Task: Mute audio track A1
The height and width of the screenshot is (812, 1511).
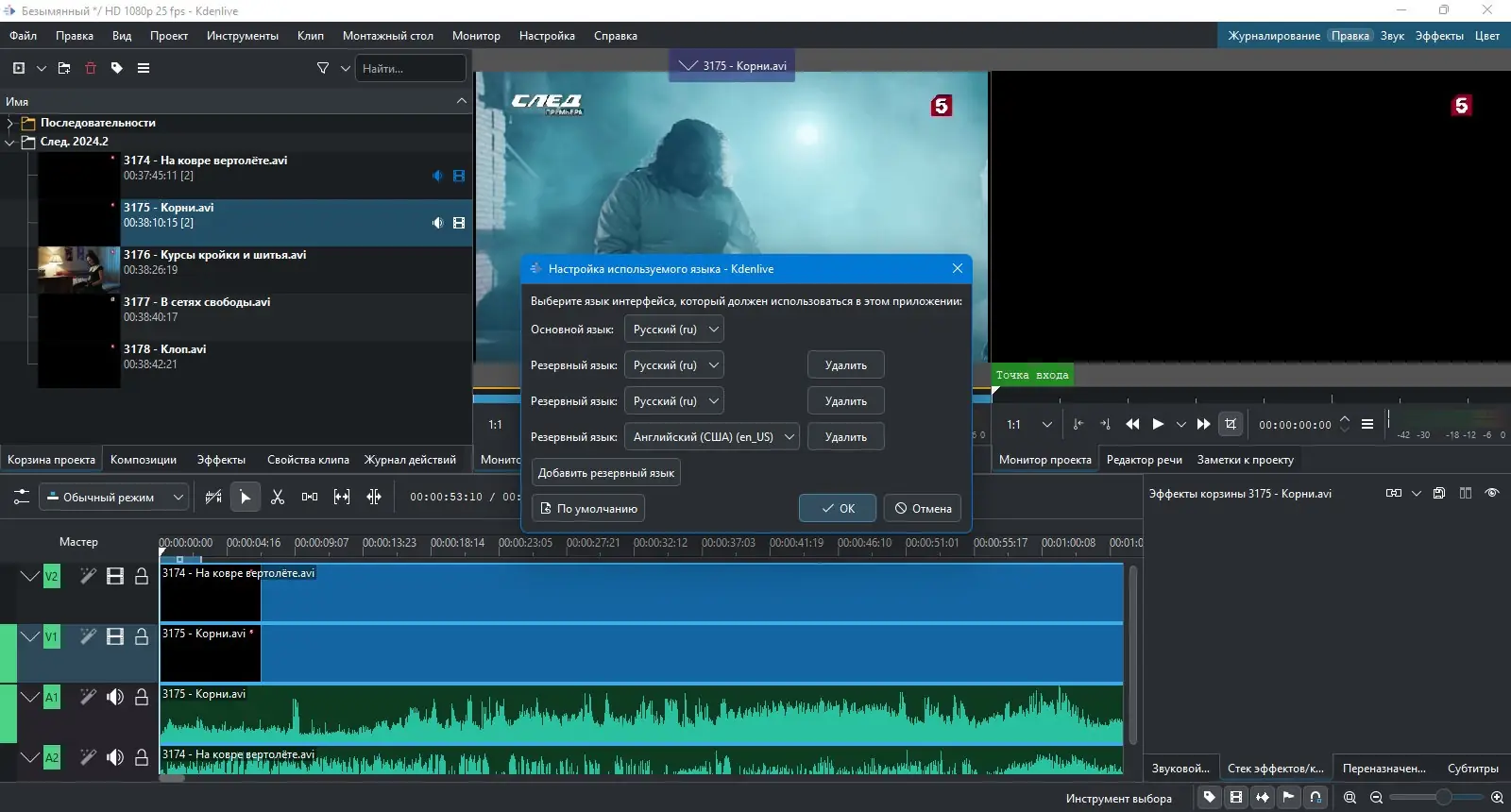Action: click(x=115, y=697)
